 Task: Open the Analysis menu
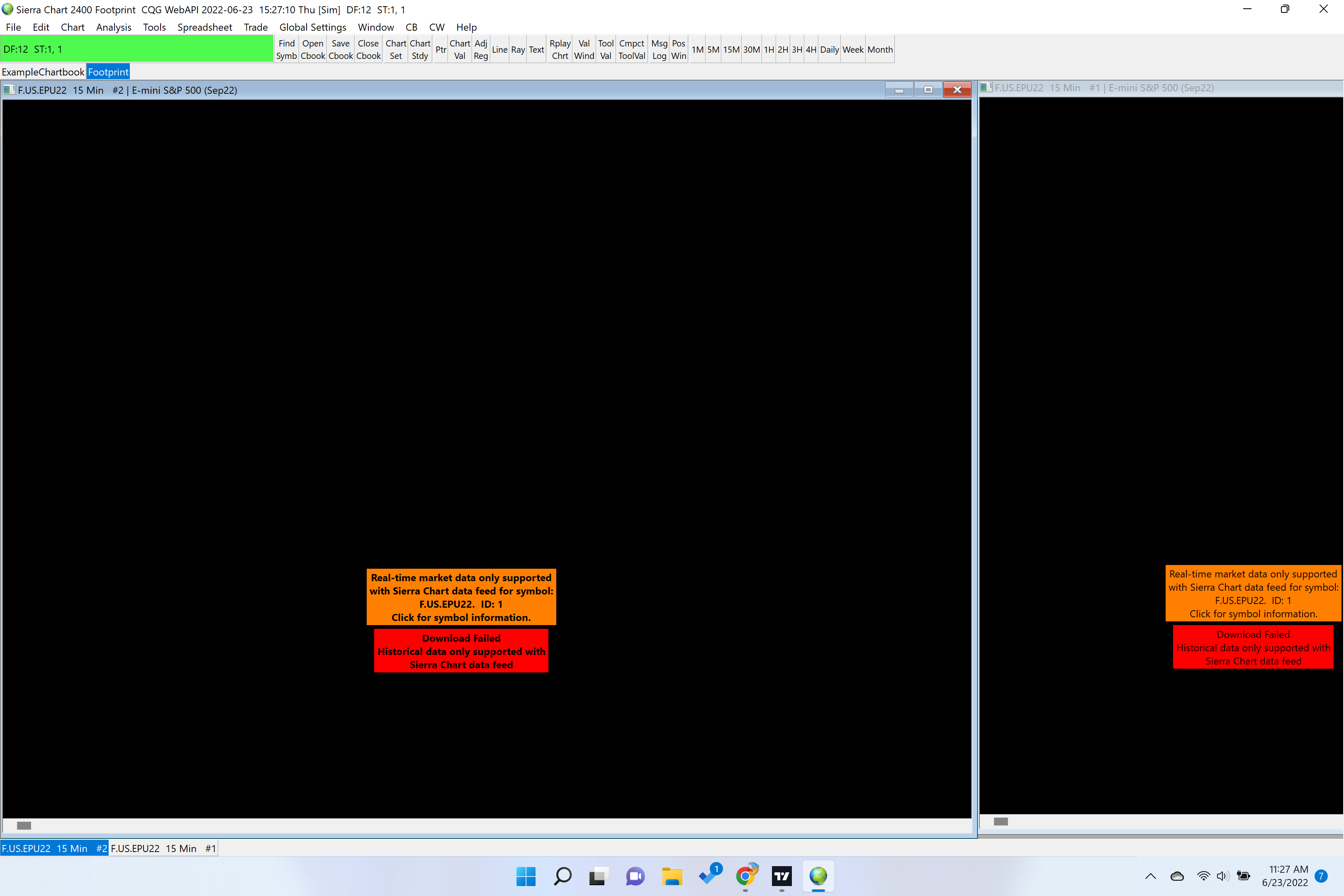(x=114, y=27)
